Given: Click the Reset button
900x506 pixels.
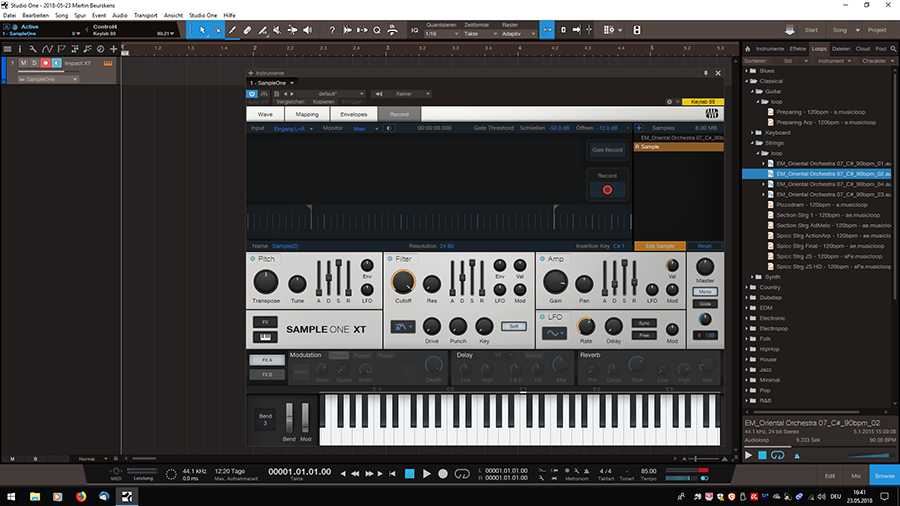Looking at the screenshot, I should click(x=704, y=246).
